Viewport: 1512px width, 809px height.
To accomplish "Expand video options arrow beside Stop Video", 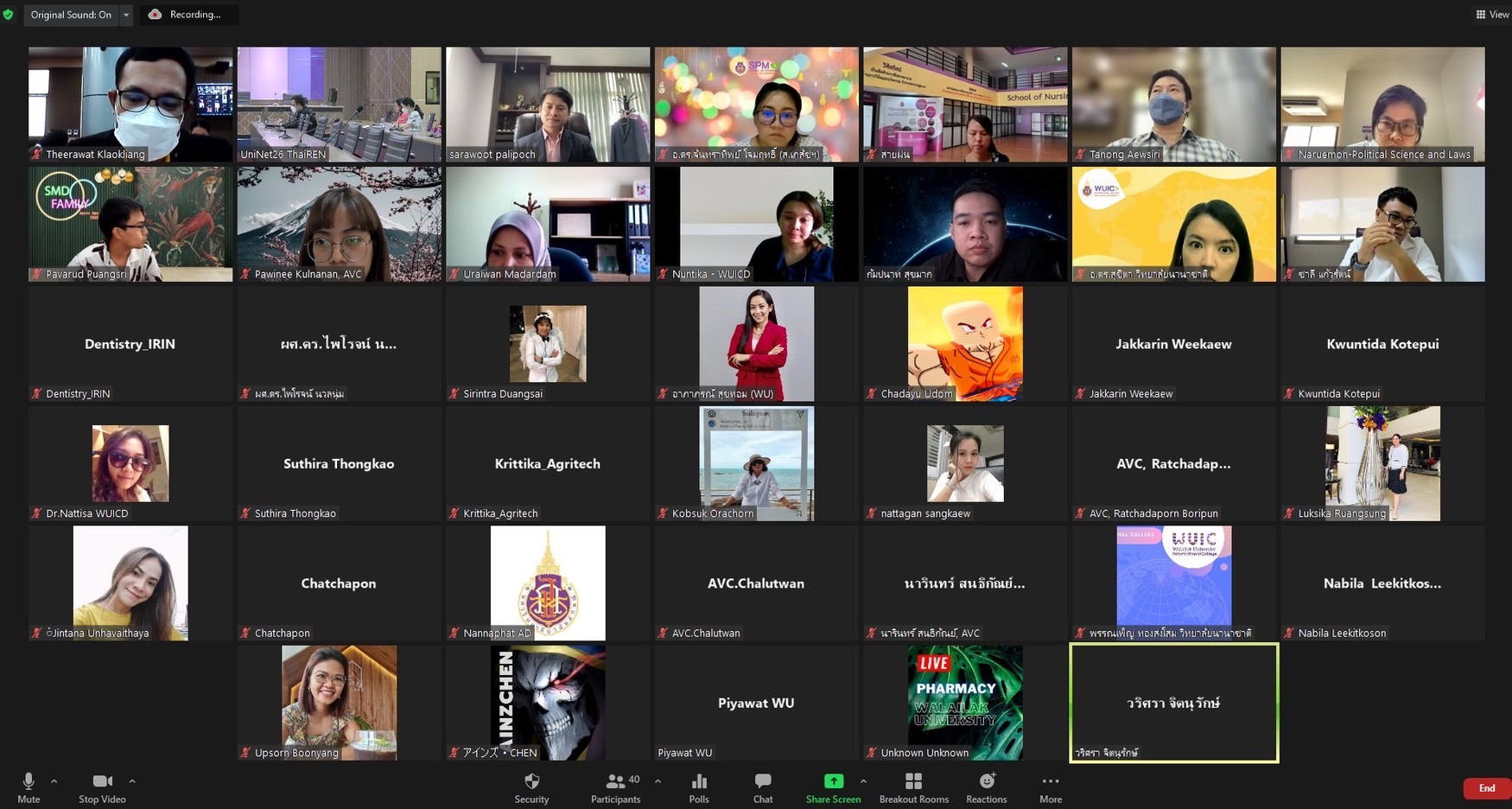I will point(132,781).
